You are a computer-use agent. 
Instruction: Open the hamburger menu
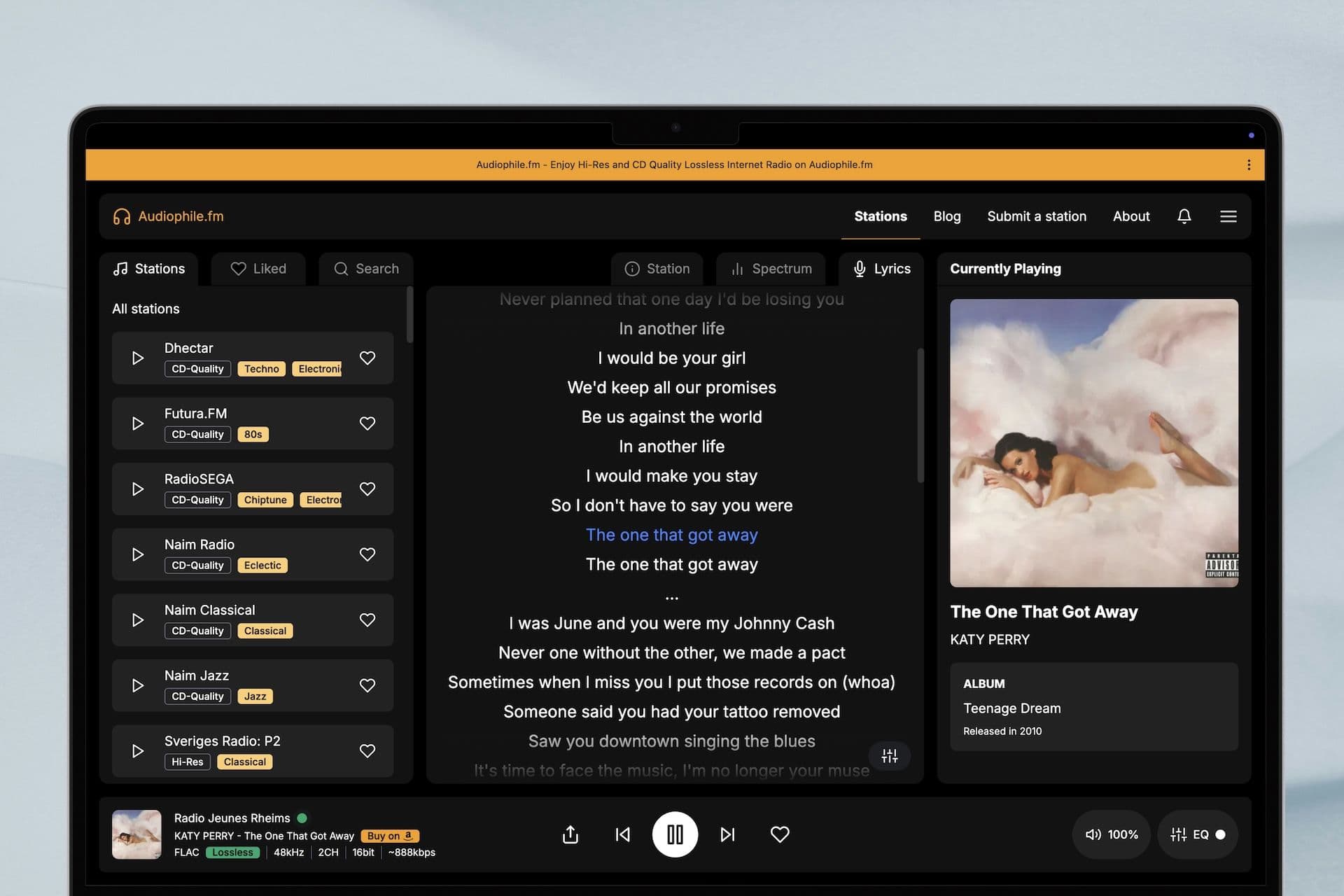click(x=1228, y=216)
